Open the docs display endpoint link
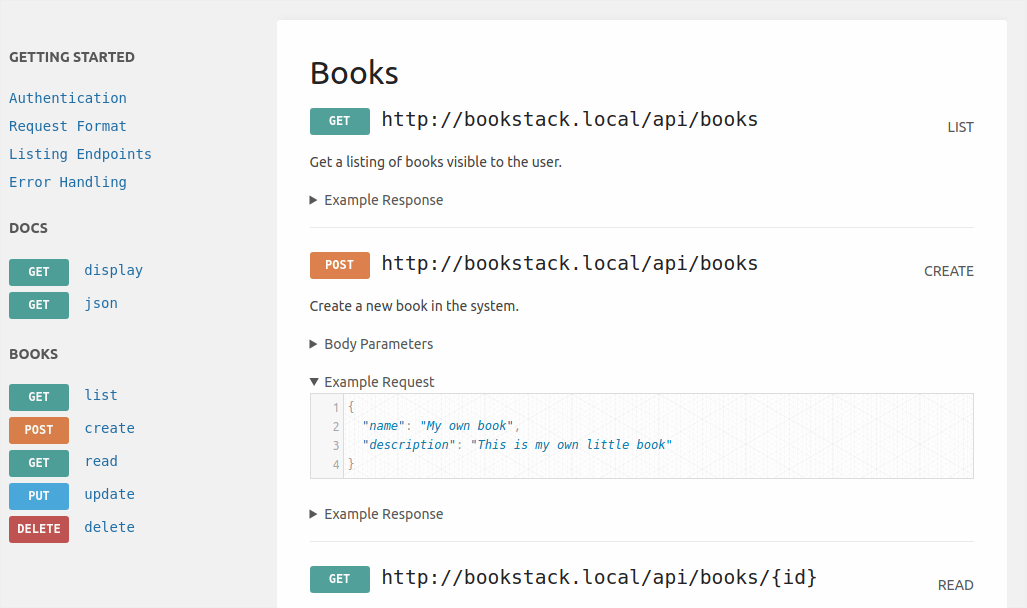Screen dimensions: 1027x608 pyautogui.click(x=113, y=271)
